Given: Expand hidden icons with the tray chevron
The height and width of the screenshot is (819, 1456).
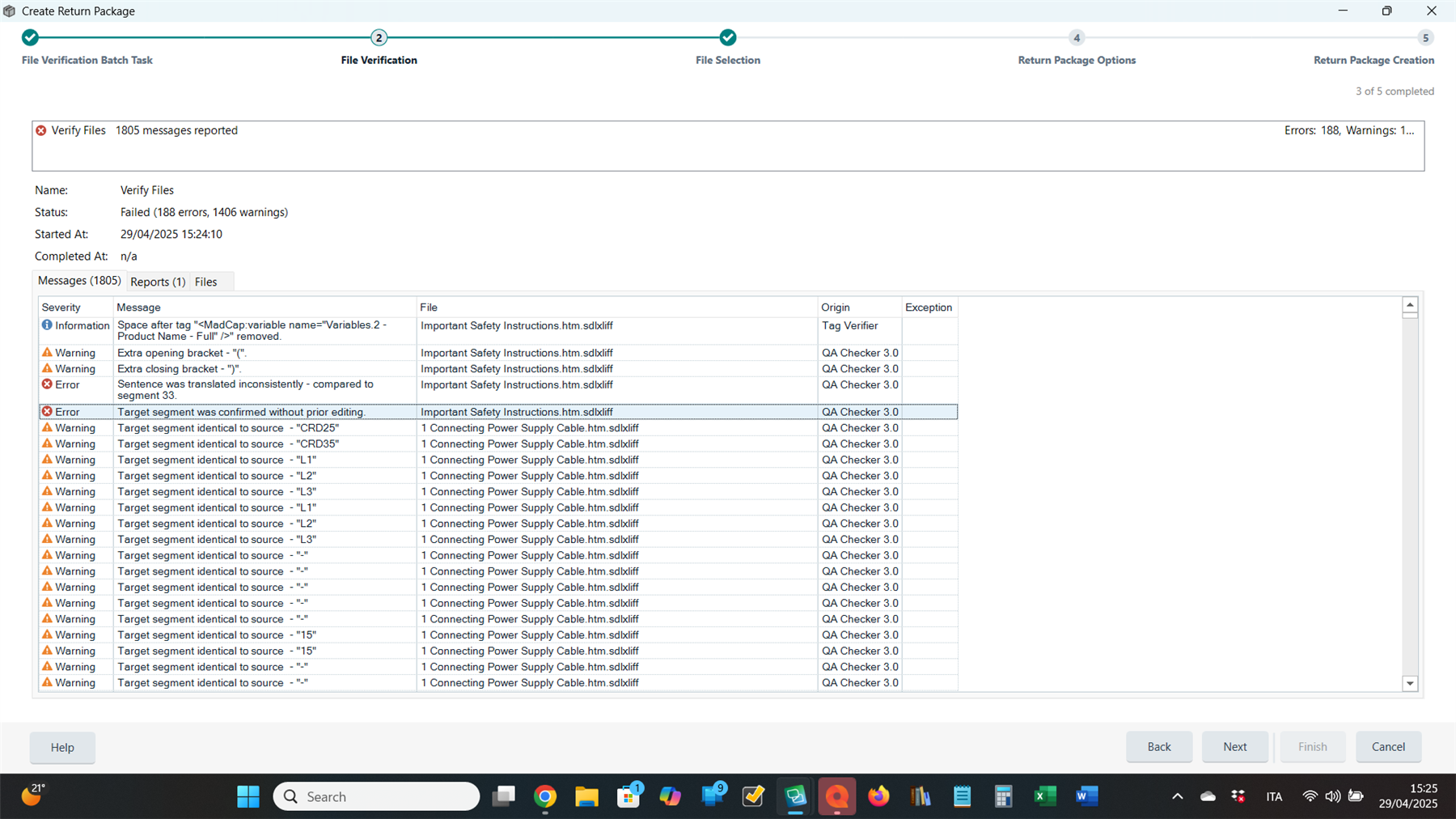Looking at the screenshot, I should [1177, 796].
